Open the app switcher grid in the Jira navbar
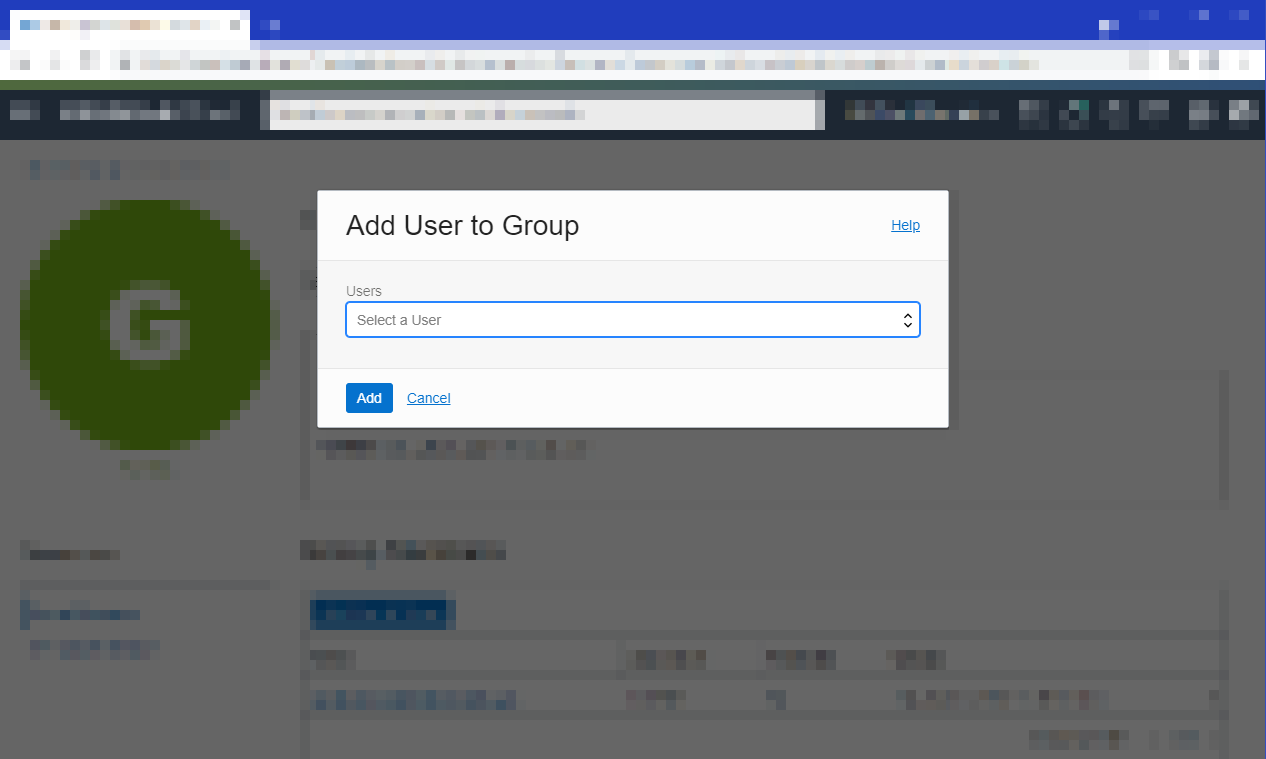This screenshot has width=1266, height=759. [x=1032, y=113]
